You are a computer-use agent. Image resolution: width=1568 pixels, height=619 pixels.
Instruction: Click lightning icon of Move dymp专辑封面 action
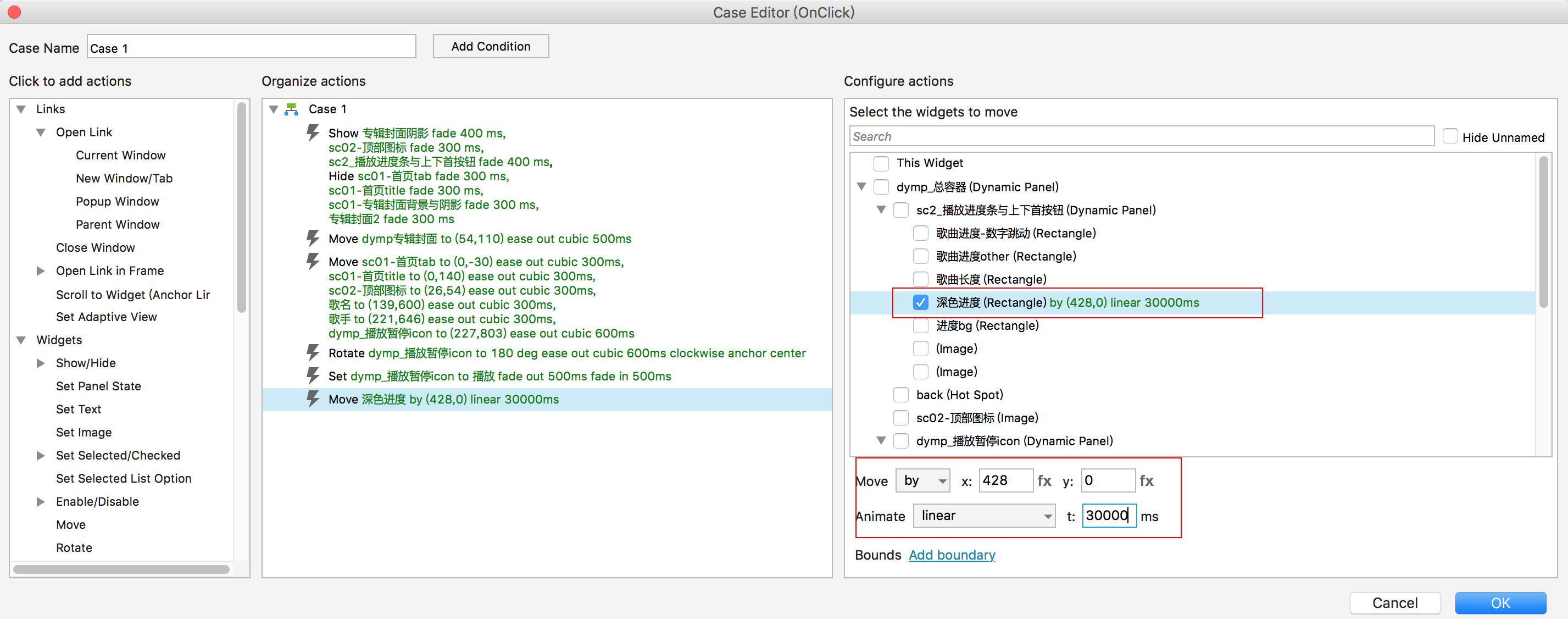click(x=313, y=238)
